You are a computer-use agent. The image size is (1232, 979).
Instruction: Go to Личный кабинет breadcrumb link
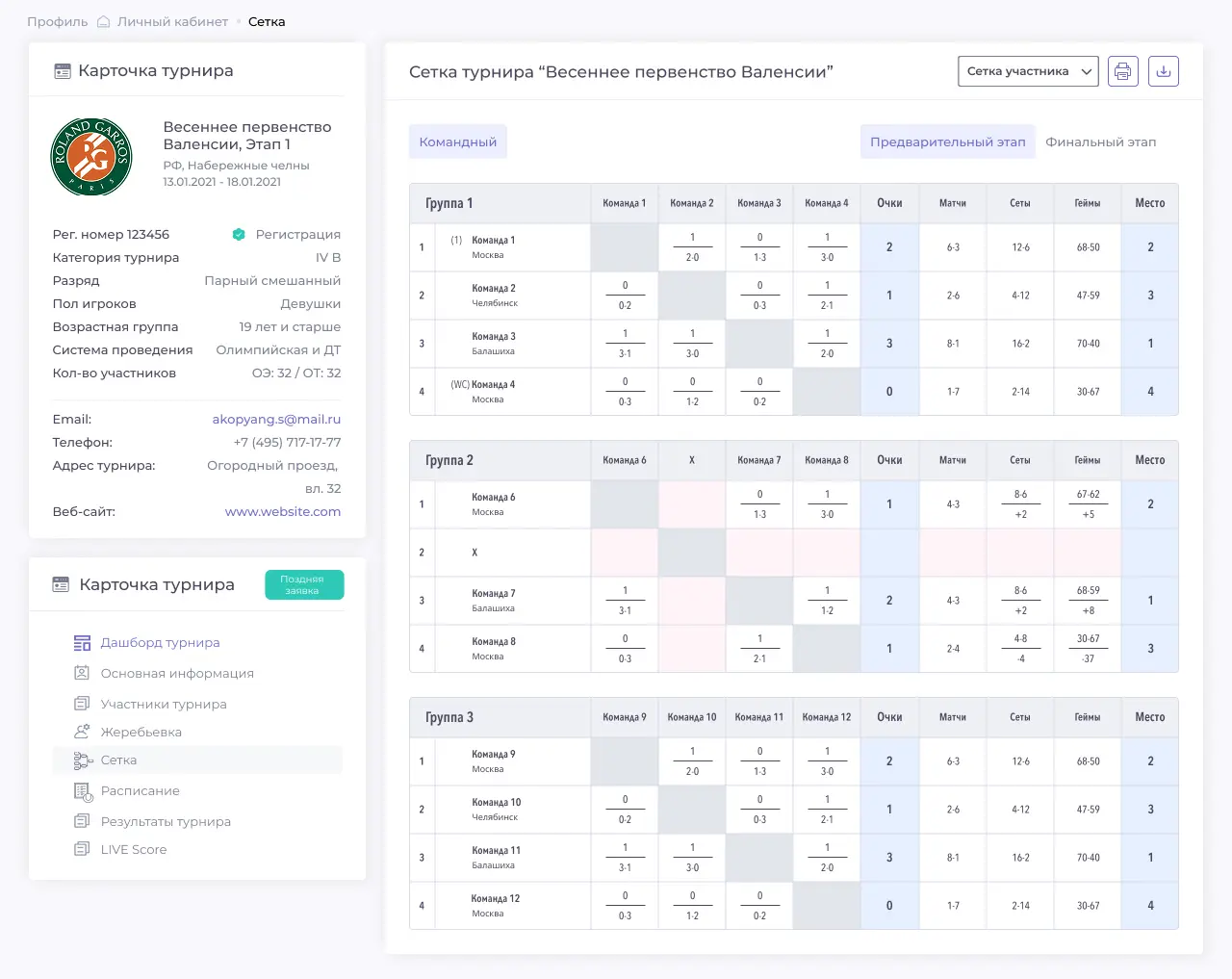click(172, 21)
